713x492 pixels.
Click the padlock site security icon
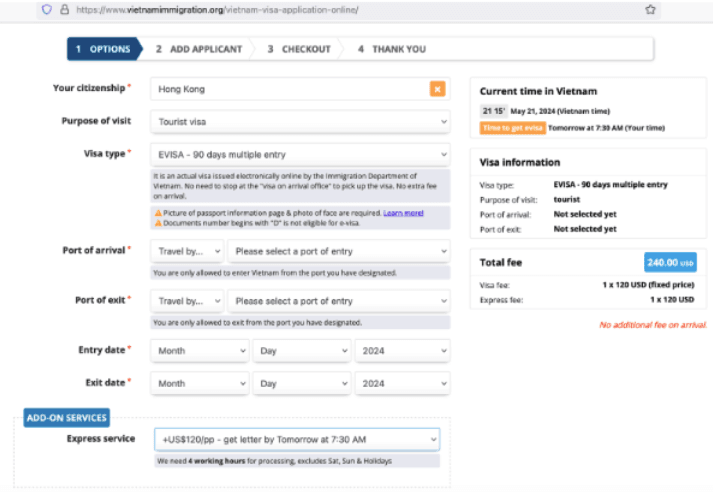tap(64, 9)
